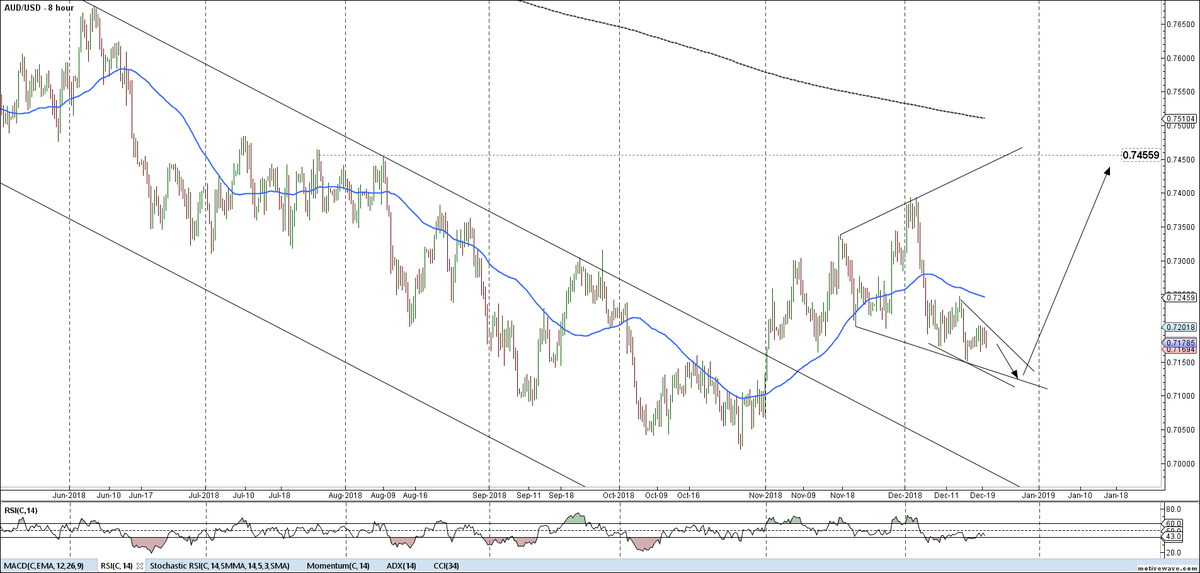The image size is (1200, 573).
Task: Click the 0.73000 price axis label
Action: 1182,260
